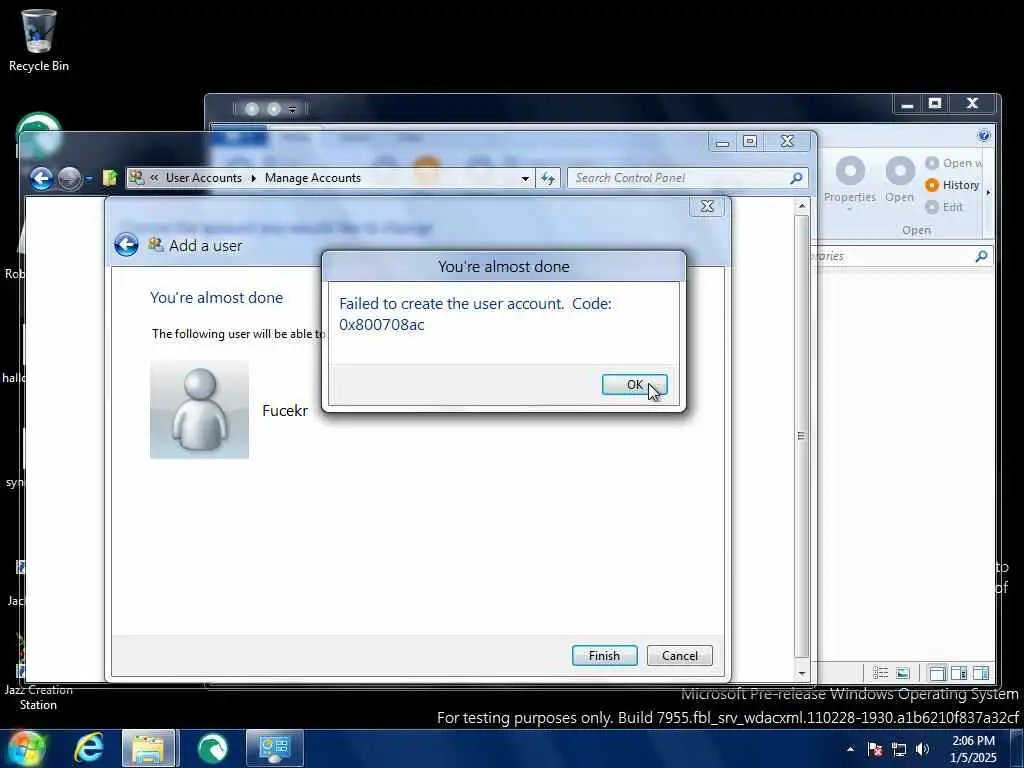Screen dimensions: 1024x768
Task: Click Explorer ribbon help icon
Action: click(984, 135)
